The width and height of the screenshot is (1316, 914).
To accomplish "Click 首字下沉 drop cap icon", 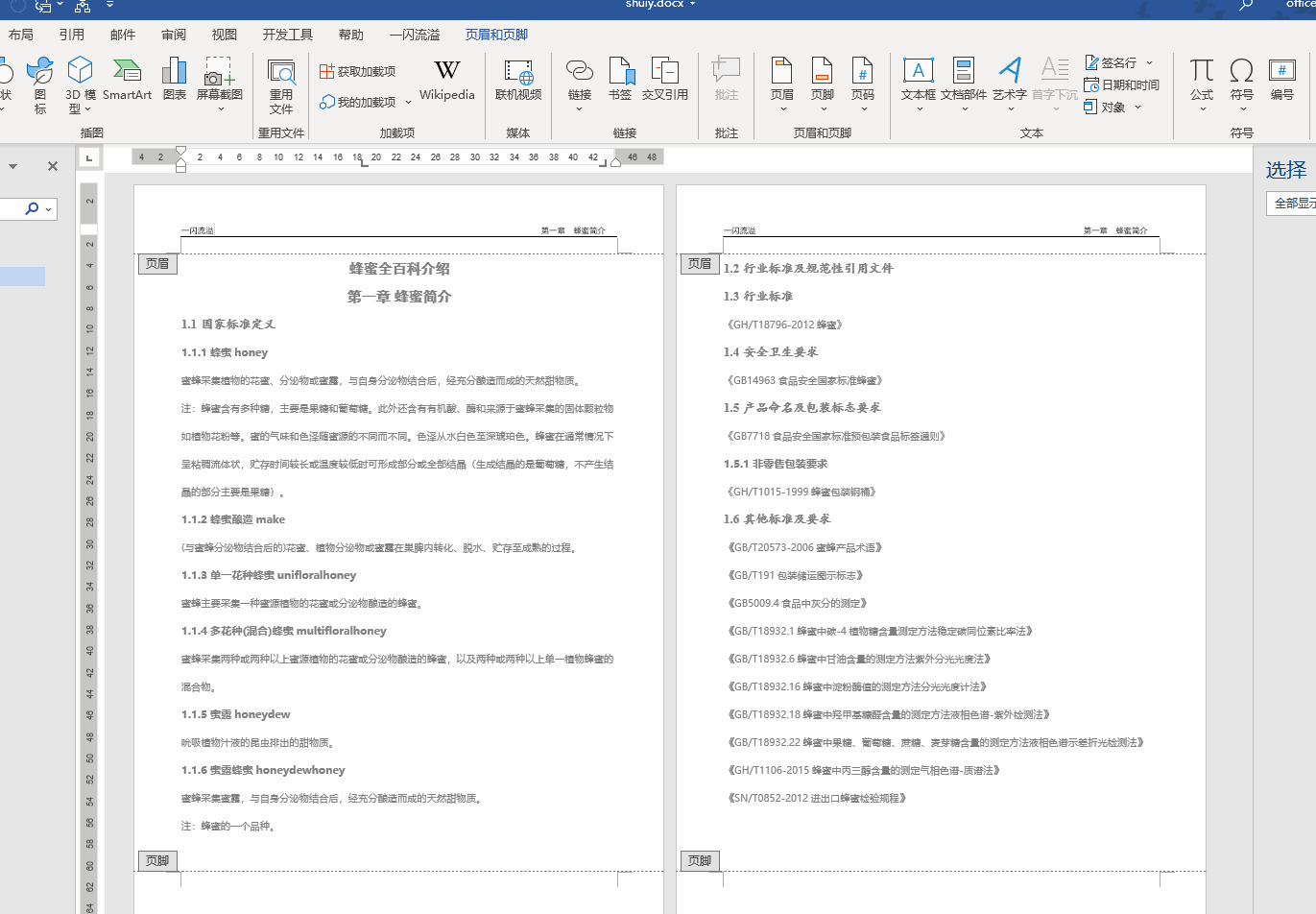I will [1055, 68].
